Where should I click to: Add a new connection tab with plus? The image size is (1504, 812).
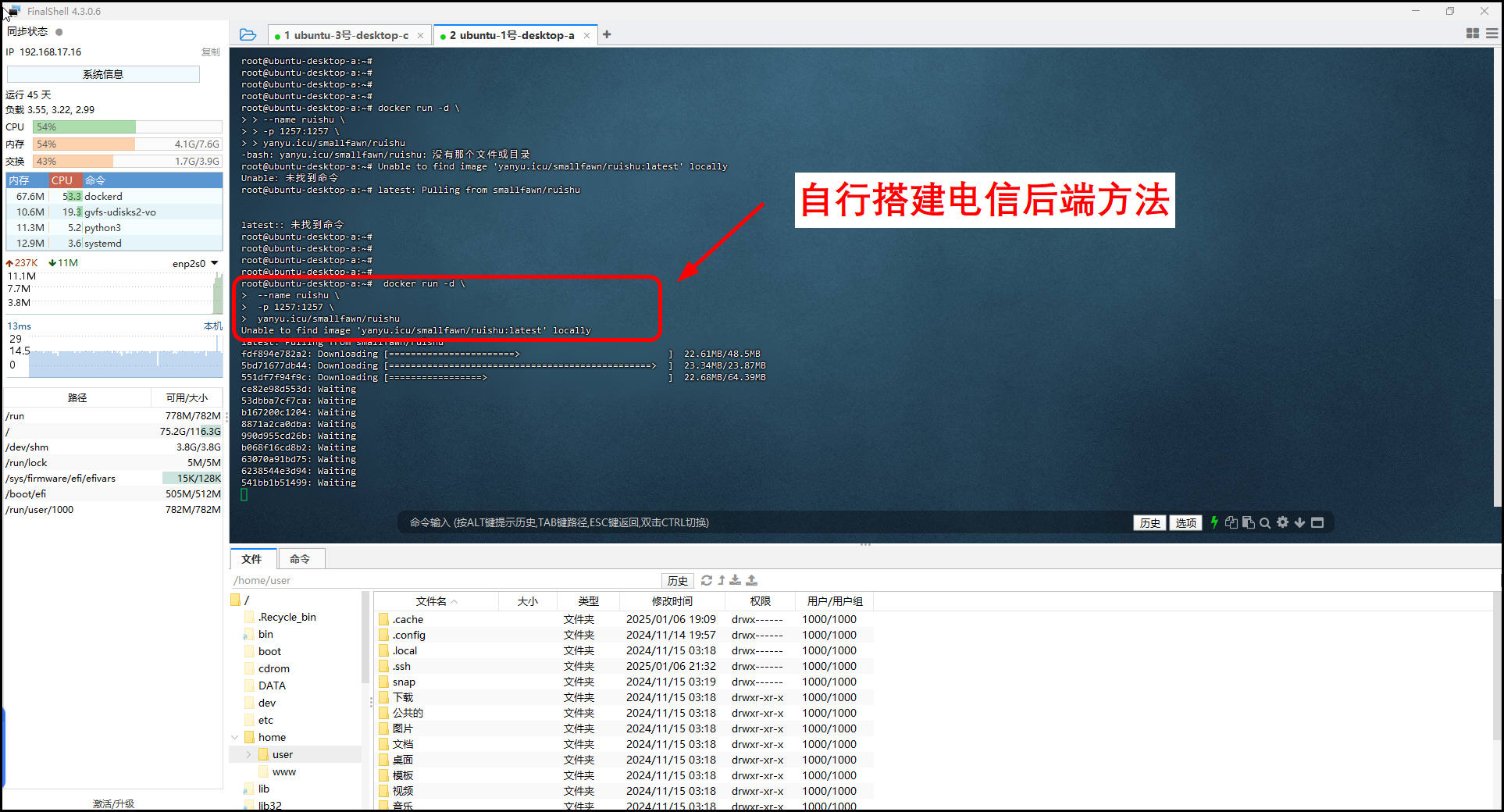tap(607, 34)
